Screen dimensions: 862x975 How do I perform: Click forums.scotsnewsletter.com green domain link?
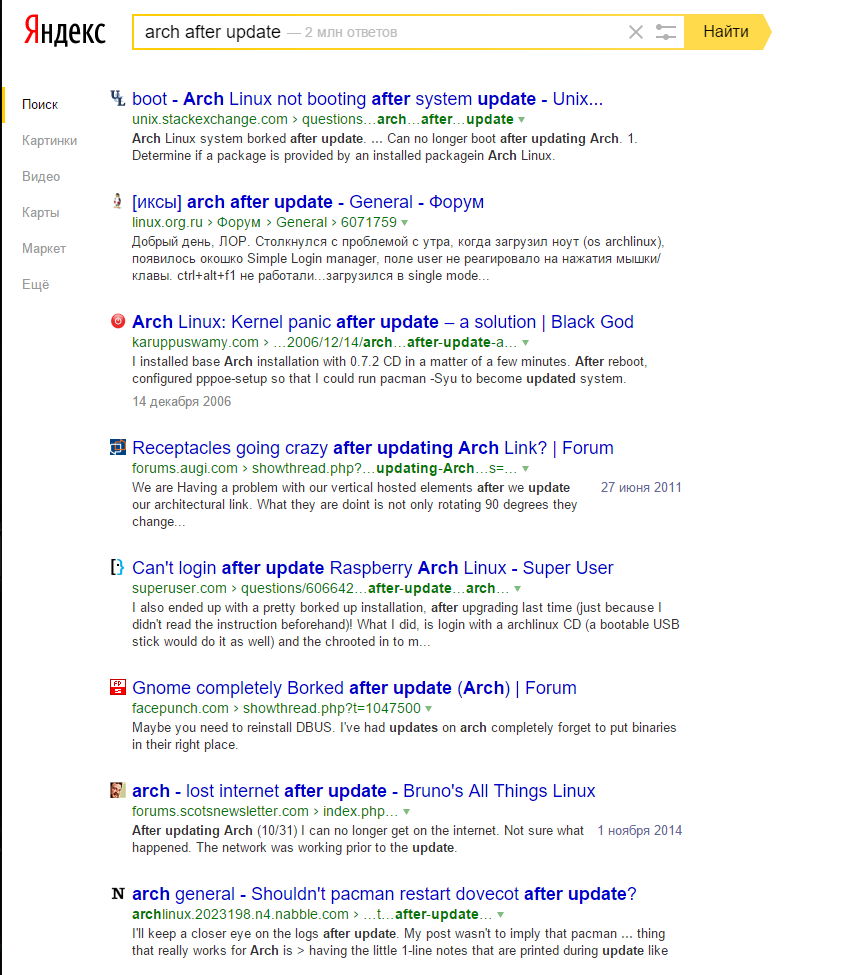pos(220,812)
